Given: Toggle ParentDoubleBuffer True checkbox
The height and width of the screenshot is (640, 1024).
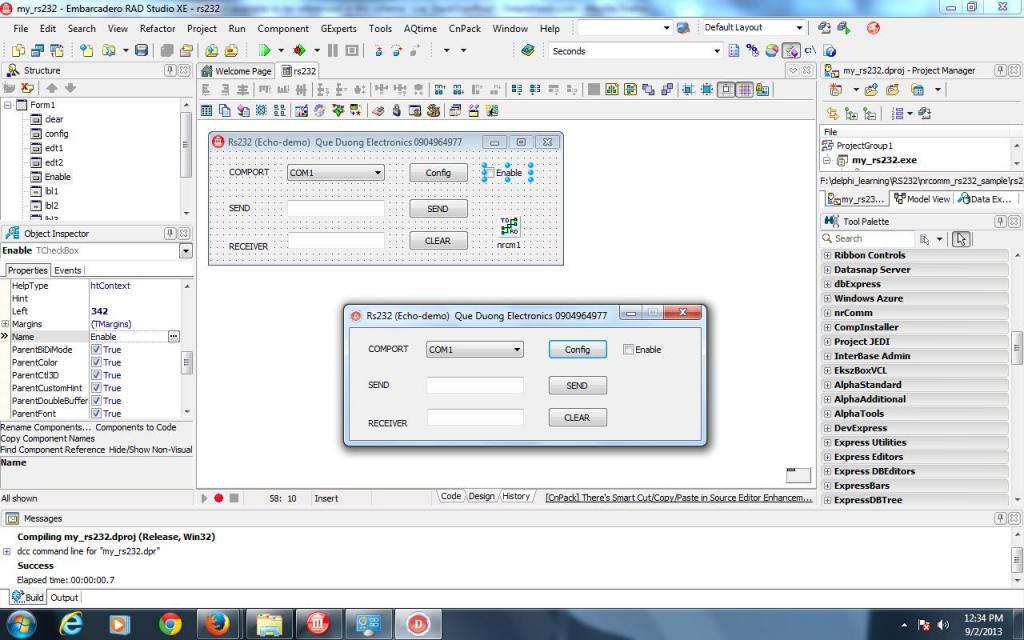Looking at the screenshot, I should tap(96, 400).
